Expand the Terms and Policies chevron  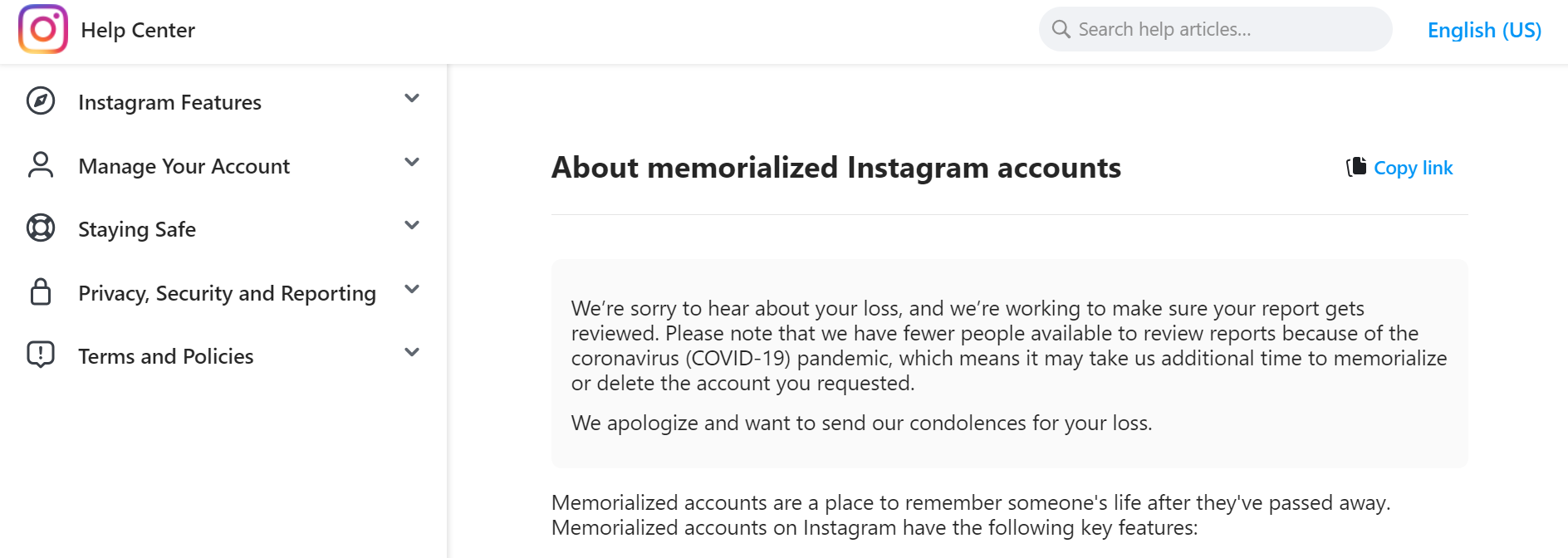click(412, 352)
